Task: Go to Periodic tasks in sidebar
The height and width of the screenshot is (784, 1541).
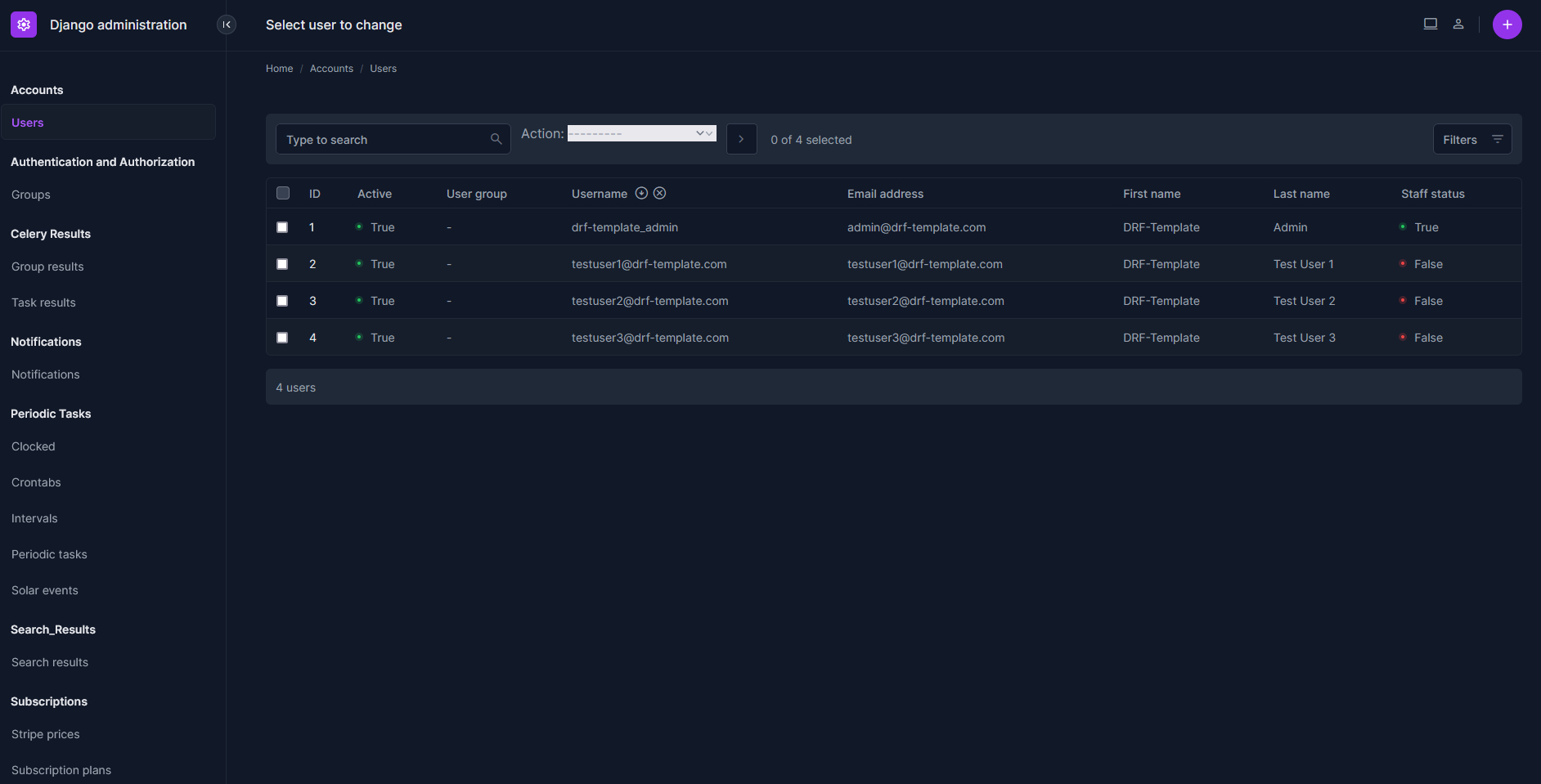Action: click(49, 554)
